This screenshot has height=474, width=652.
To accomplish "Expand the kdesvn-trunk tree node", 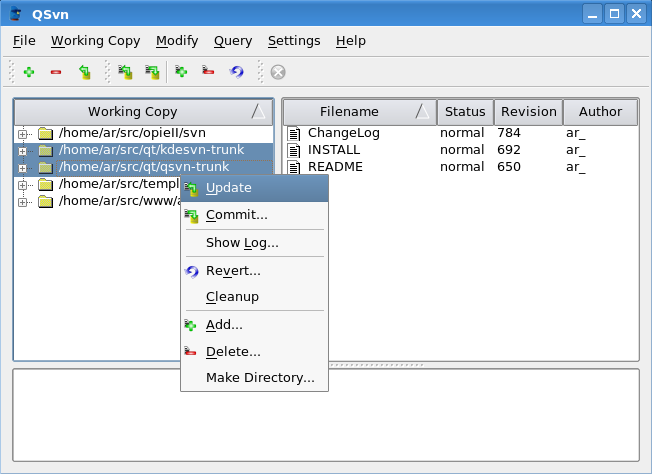I will [x=22, y=151].
